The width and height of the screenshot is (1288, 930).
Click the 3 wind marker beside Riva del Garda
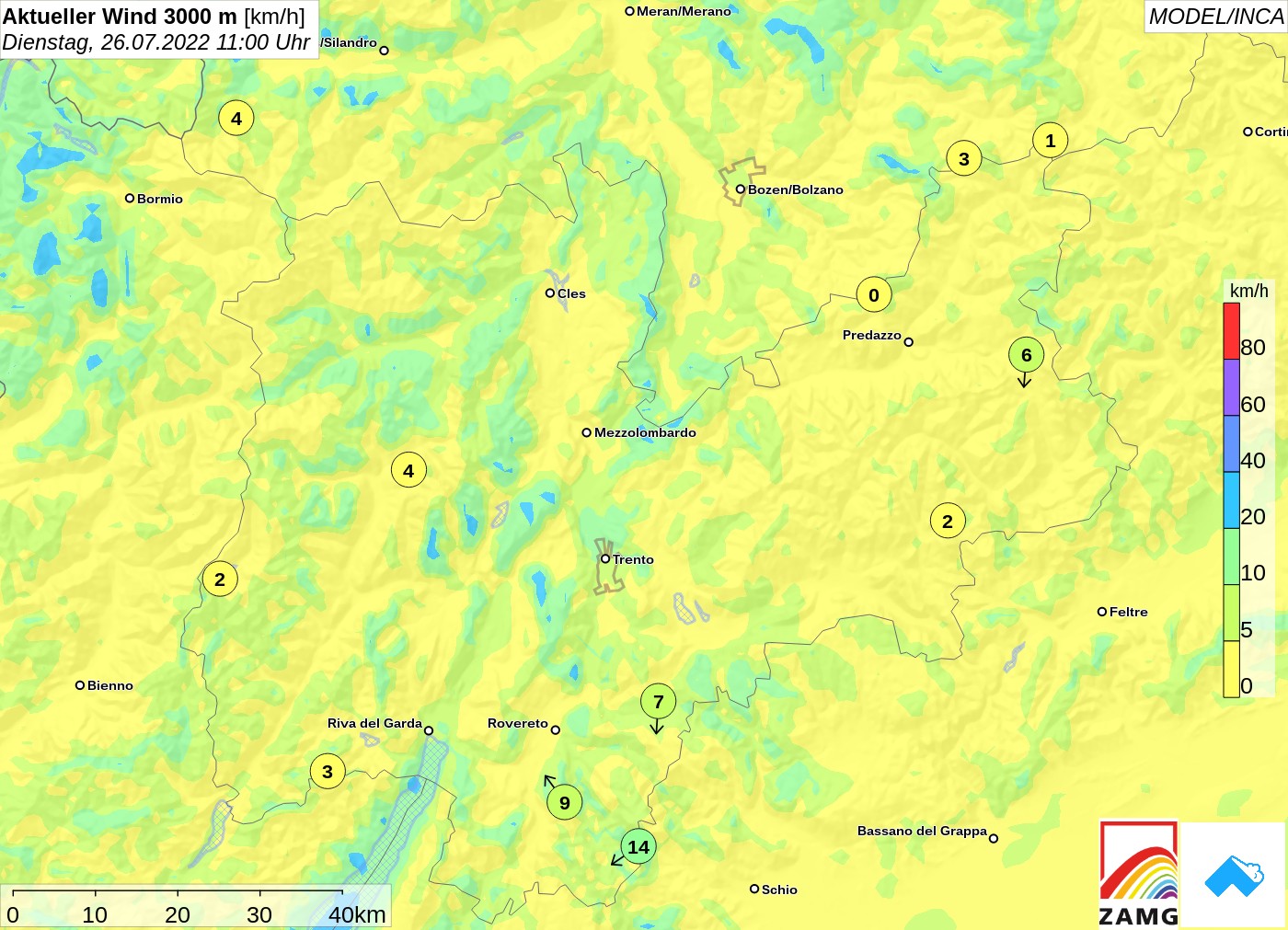coord(328,771)
